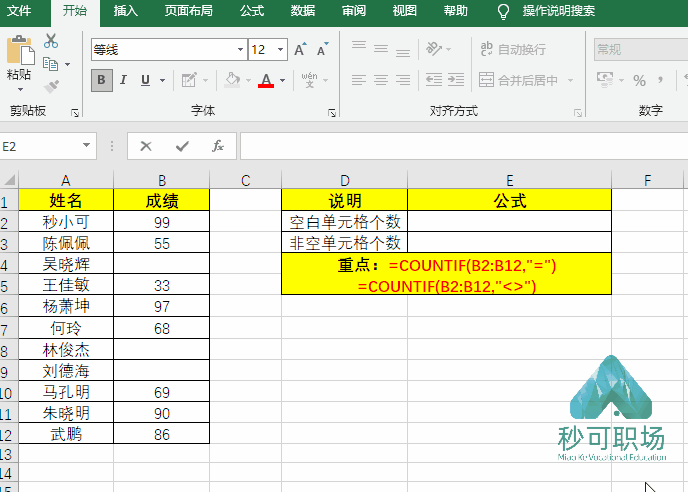The image size is (688, 492).
Task: Click the Format Painter brush icon
Action: point(51,86)
